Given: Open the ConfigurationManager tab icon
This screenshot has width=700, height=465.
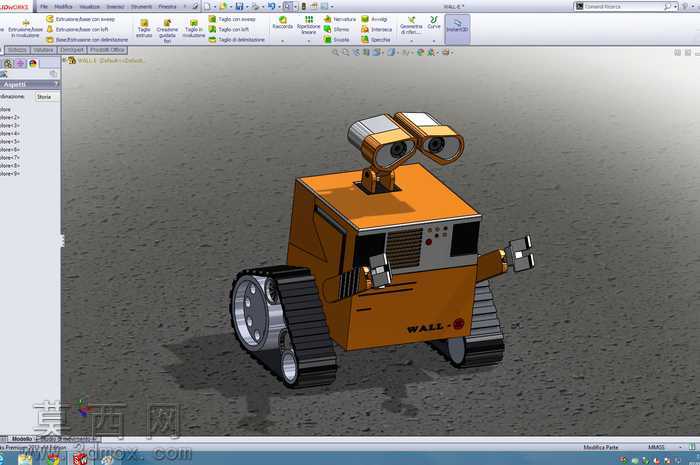Looking at the screenshot, I should 8,64.
